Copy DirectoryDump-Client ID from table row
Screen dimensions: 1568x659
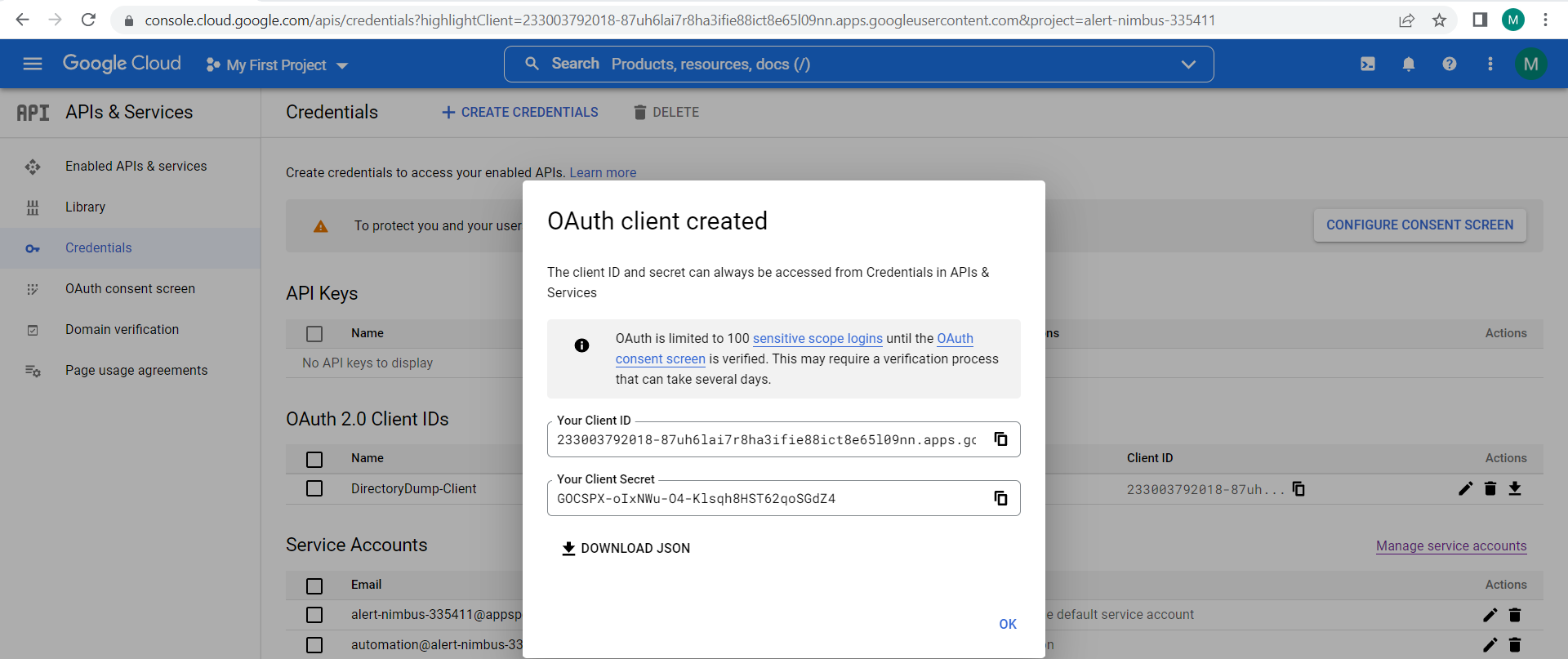[1298, 489]
